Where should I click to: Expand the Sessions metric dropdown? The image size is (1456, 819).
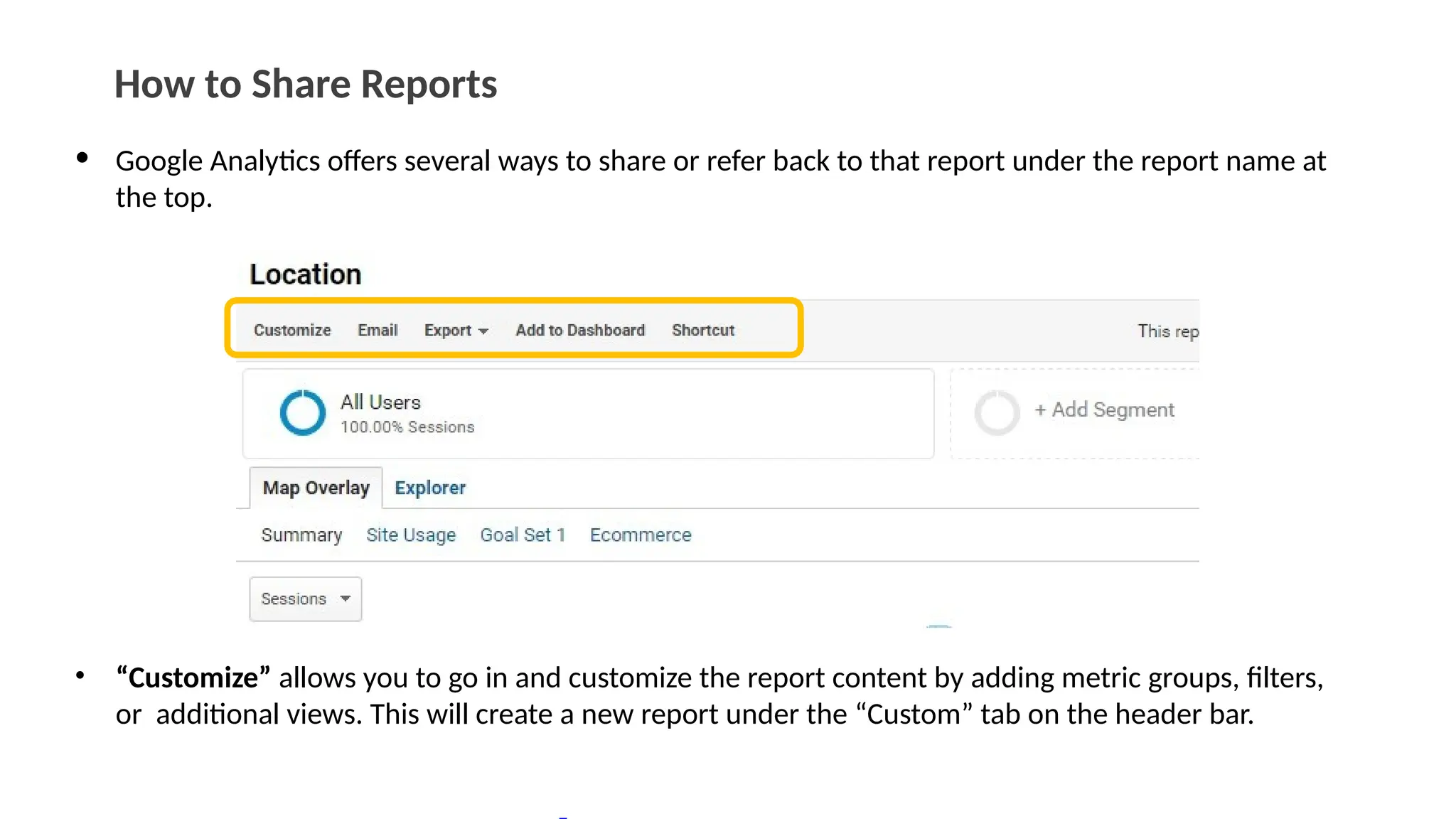point(306,599)
